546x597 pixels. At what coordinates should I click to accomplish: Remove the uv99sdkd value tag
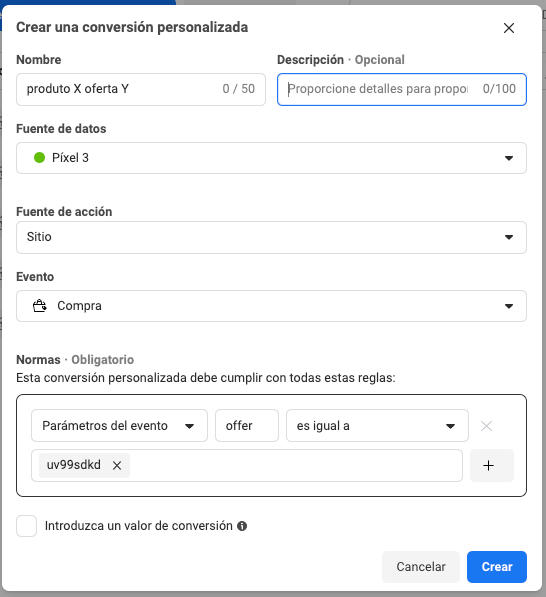117,465
